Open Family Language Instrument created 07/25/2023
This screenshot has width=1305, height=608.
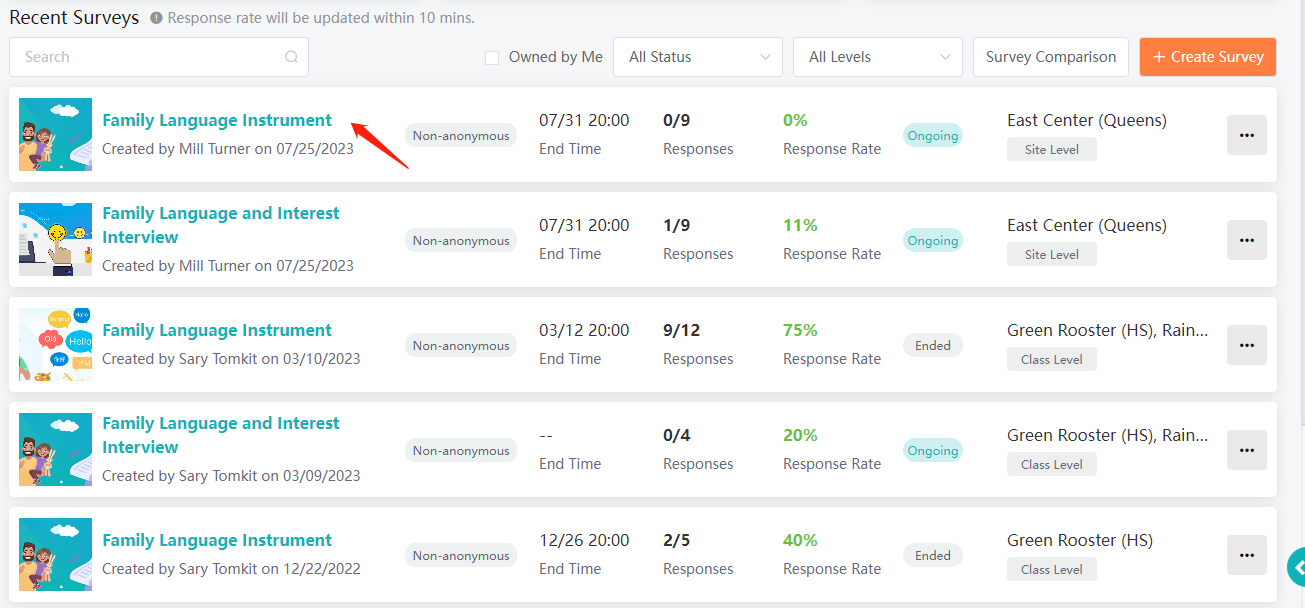click(x=217, y=120)
